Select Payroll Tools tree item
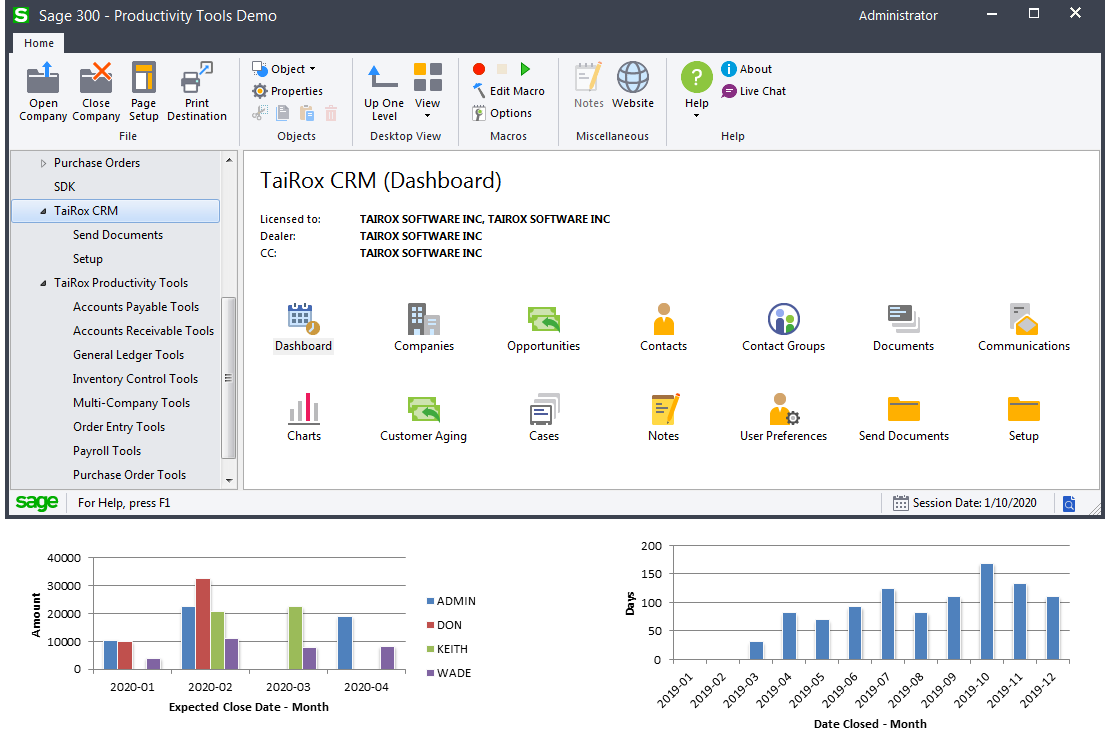Screen dimensions: 1110x740 tap(107, 452)
